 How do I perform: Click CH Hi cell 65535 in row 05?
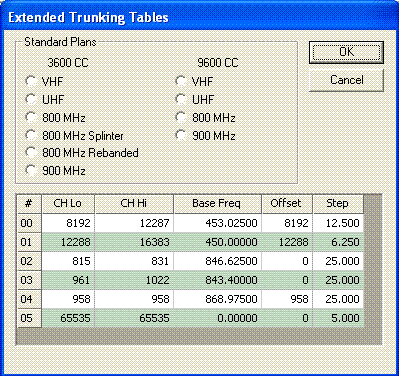click(134, 318)
